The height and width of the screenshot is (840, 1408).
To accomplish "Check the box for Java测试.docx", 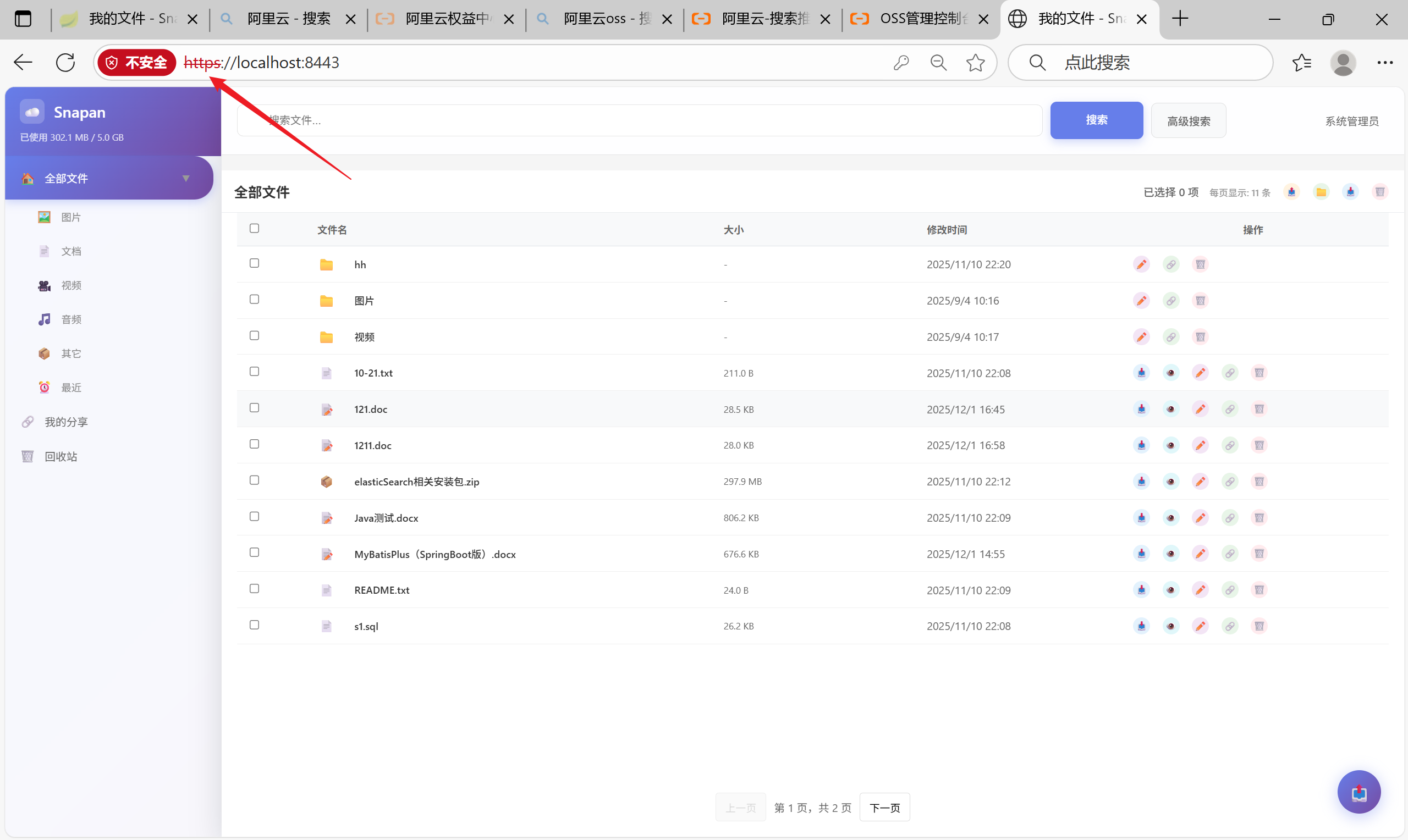I will point(254,516).
